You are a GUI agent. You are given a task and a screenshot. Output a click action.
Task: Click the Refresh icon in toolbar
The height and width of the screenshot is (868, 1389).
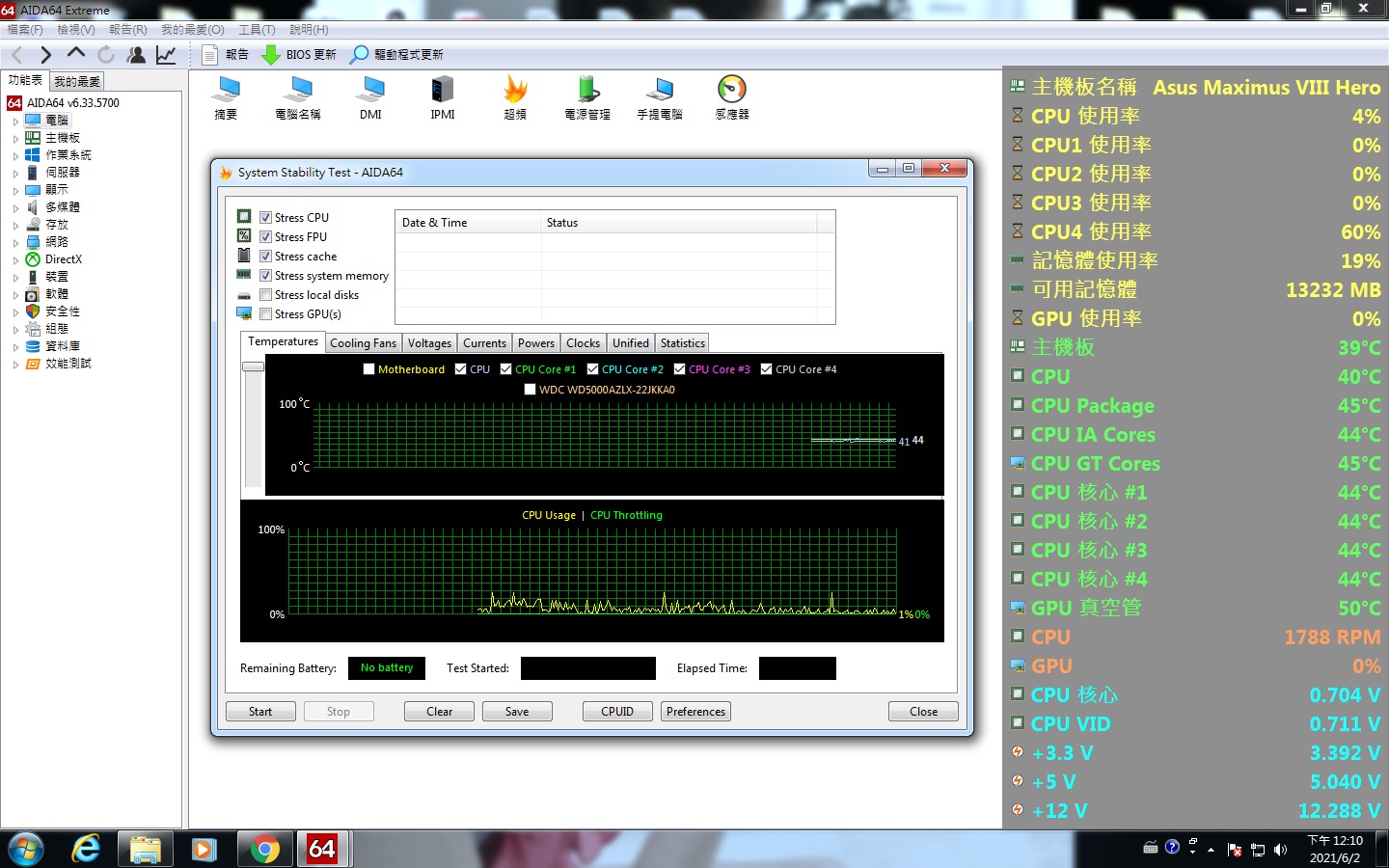106,55
